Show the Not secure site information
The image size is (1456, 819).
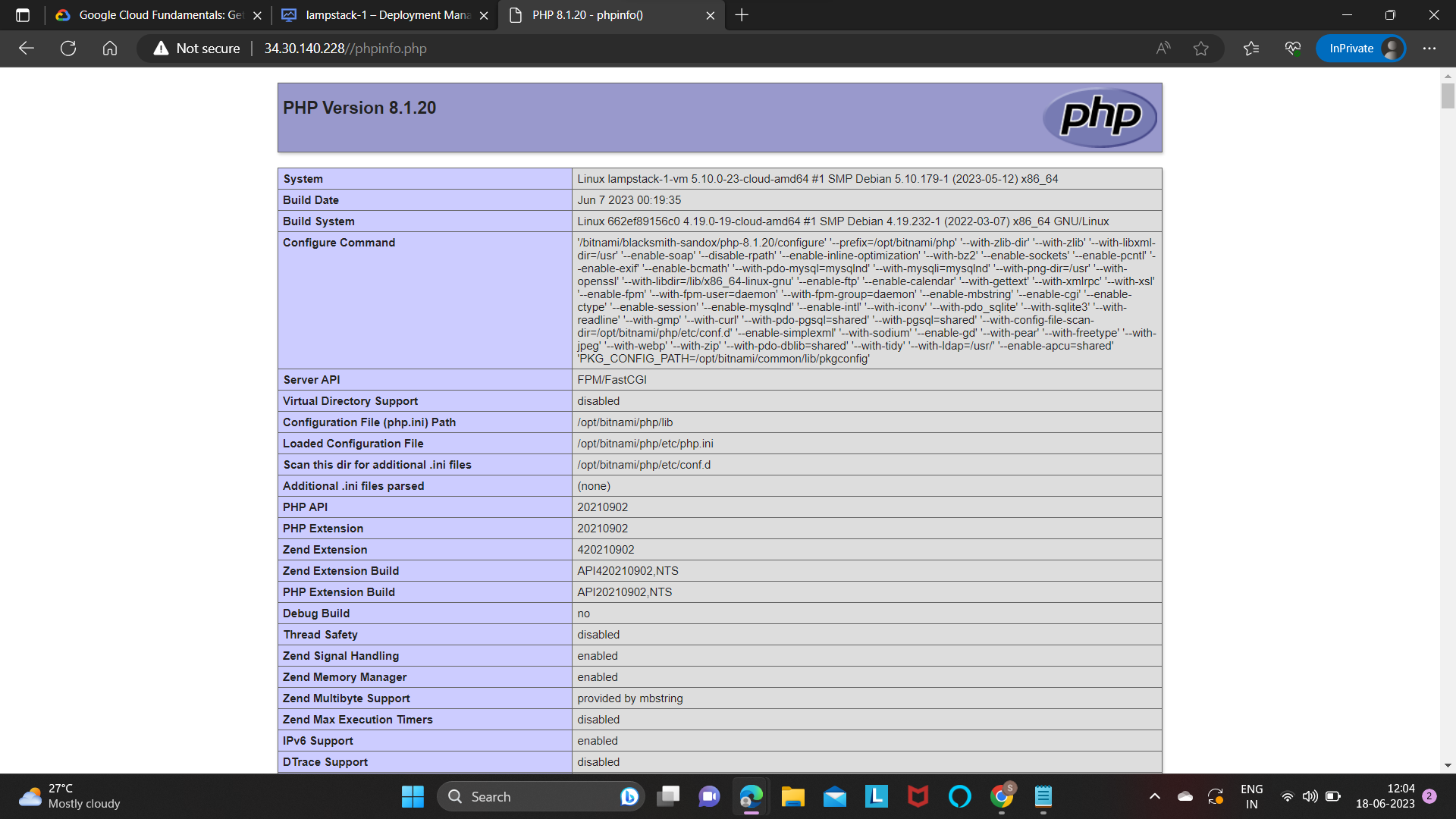click(197, 49)
